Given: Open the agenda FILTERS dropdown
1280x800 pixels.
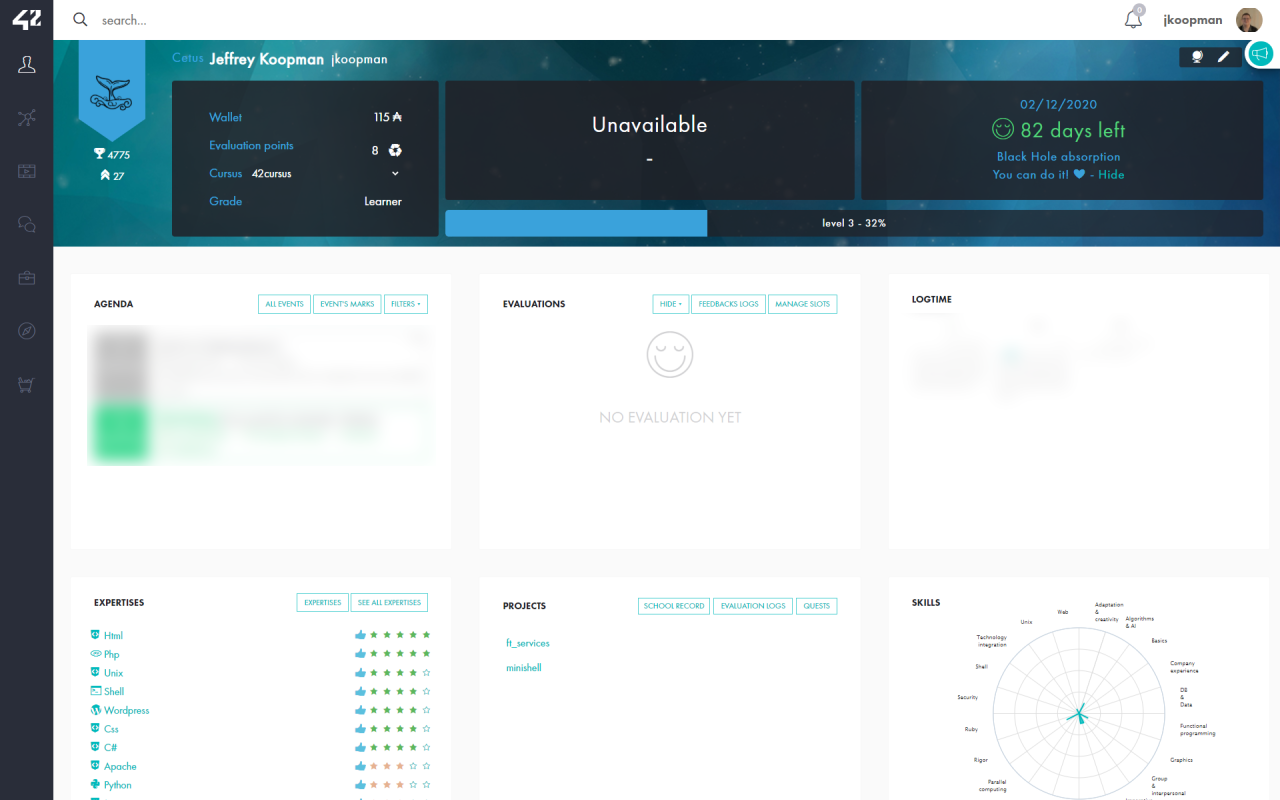Looking at the screenshot, I should click(406, 304).
